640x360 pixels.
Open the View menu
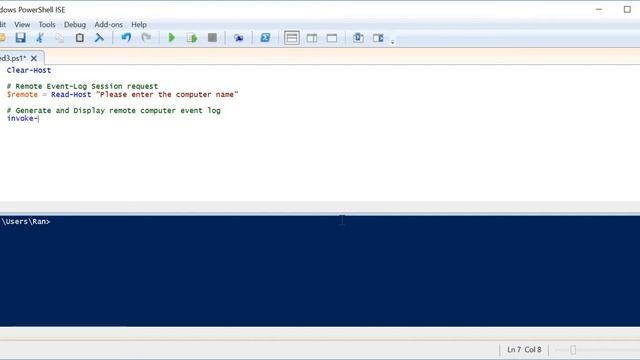tap(22, 24)
